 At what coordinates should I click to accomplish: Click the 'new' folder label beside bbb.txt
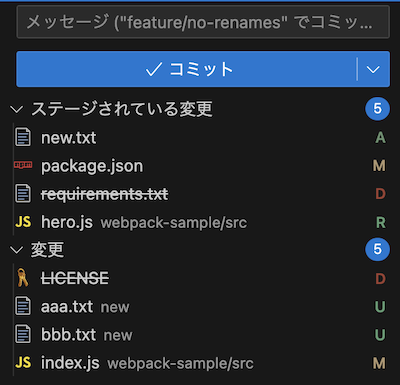click(x=118, y=336)
